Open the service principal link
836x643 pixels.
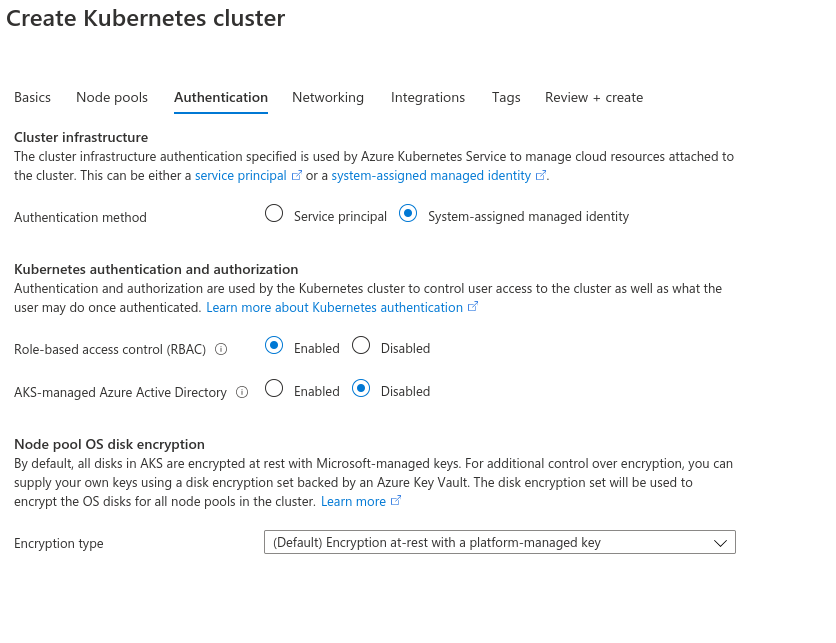pos(241,175)
